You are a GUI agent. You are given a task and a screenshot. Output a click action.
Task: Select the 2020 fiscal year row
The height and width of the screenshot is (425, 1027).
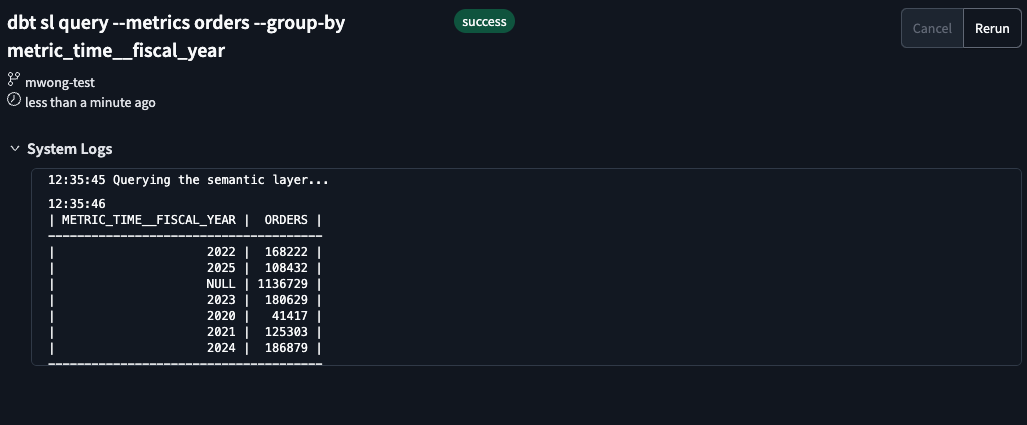click(221, 316)
